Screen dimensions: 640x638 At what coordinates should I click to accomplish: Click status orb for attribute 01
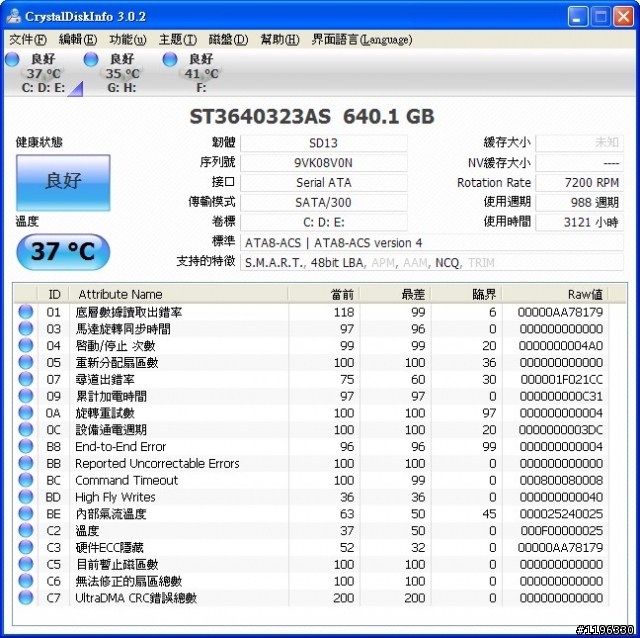(x=26, y=312)
